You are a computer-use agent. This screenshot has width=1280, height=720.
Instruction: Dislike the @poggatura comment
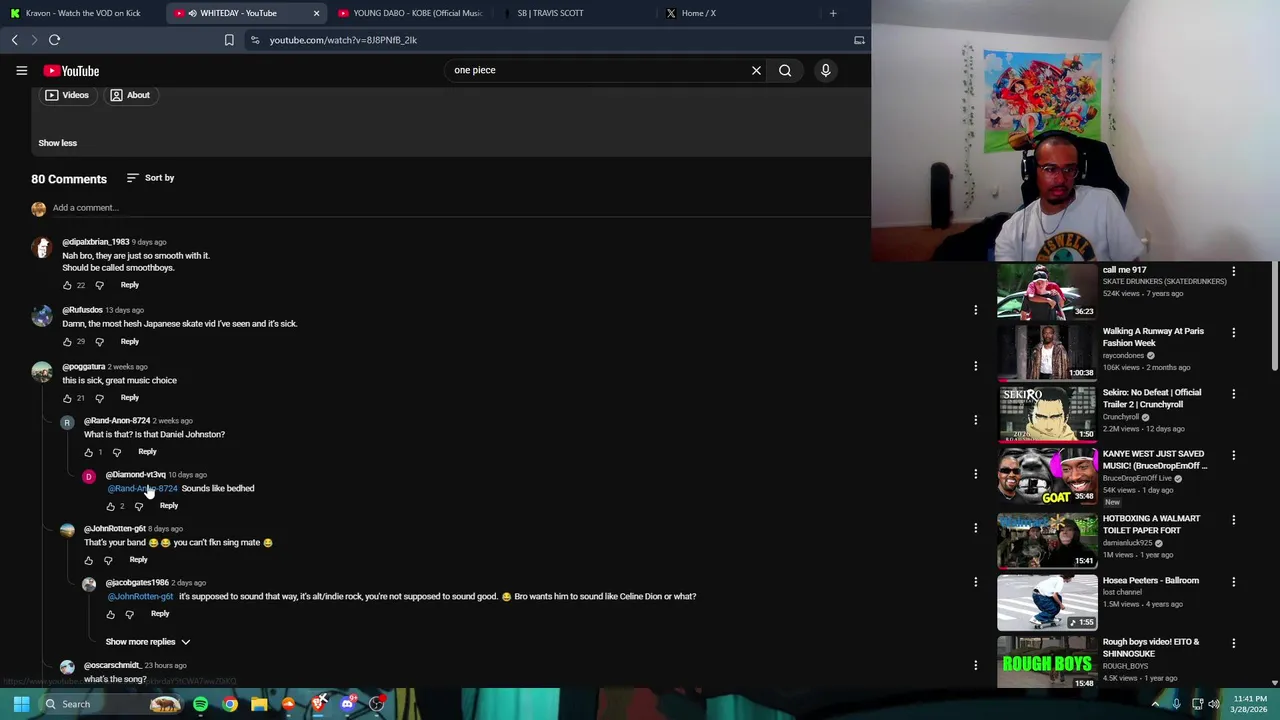tap(99, 398)
